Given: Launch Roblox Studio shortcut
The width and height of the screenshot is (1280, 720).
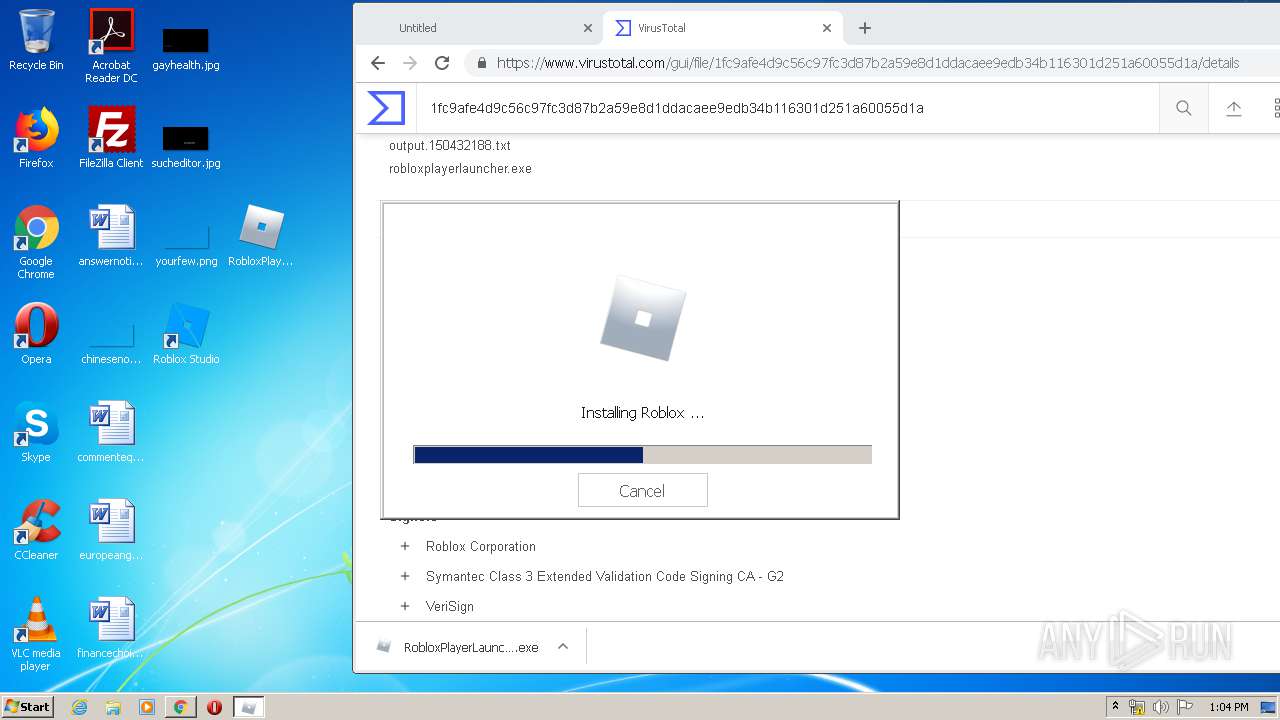Looking at the screenshot, I should click(x=186, y=334).
